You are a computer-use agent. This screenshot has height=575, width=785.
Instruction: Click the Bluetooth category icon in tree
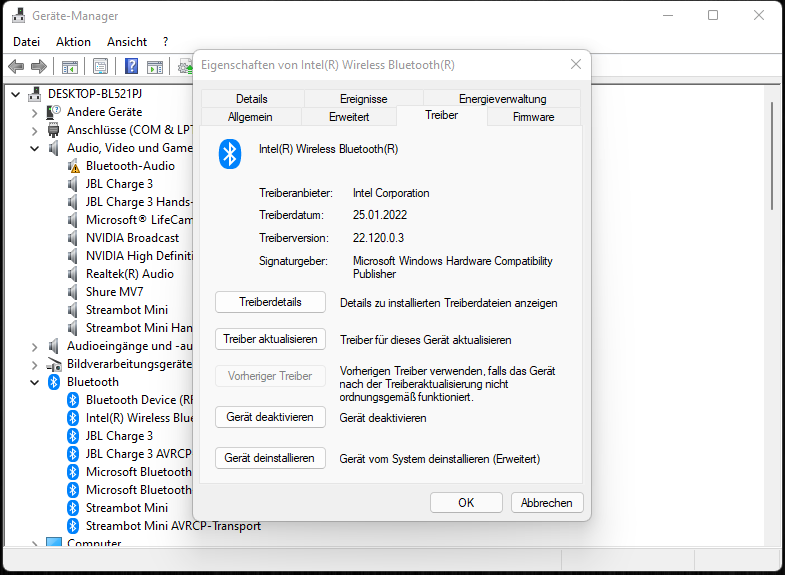54,382
